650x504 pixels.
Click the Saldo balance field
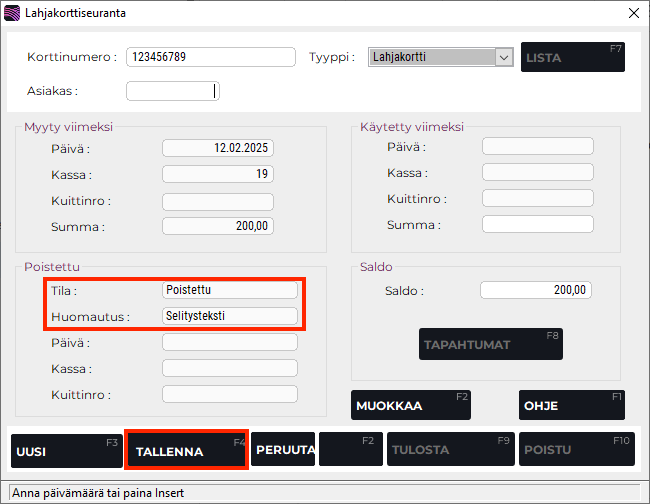(x=537, y=291)
